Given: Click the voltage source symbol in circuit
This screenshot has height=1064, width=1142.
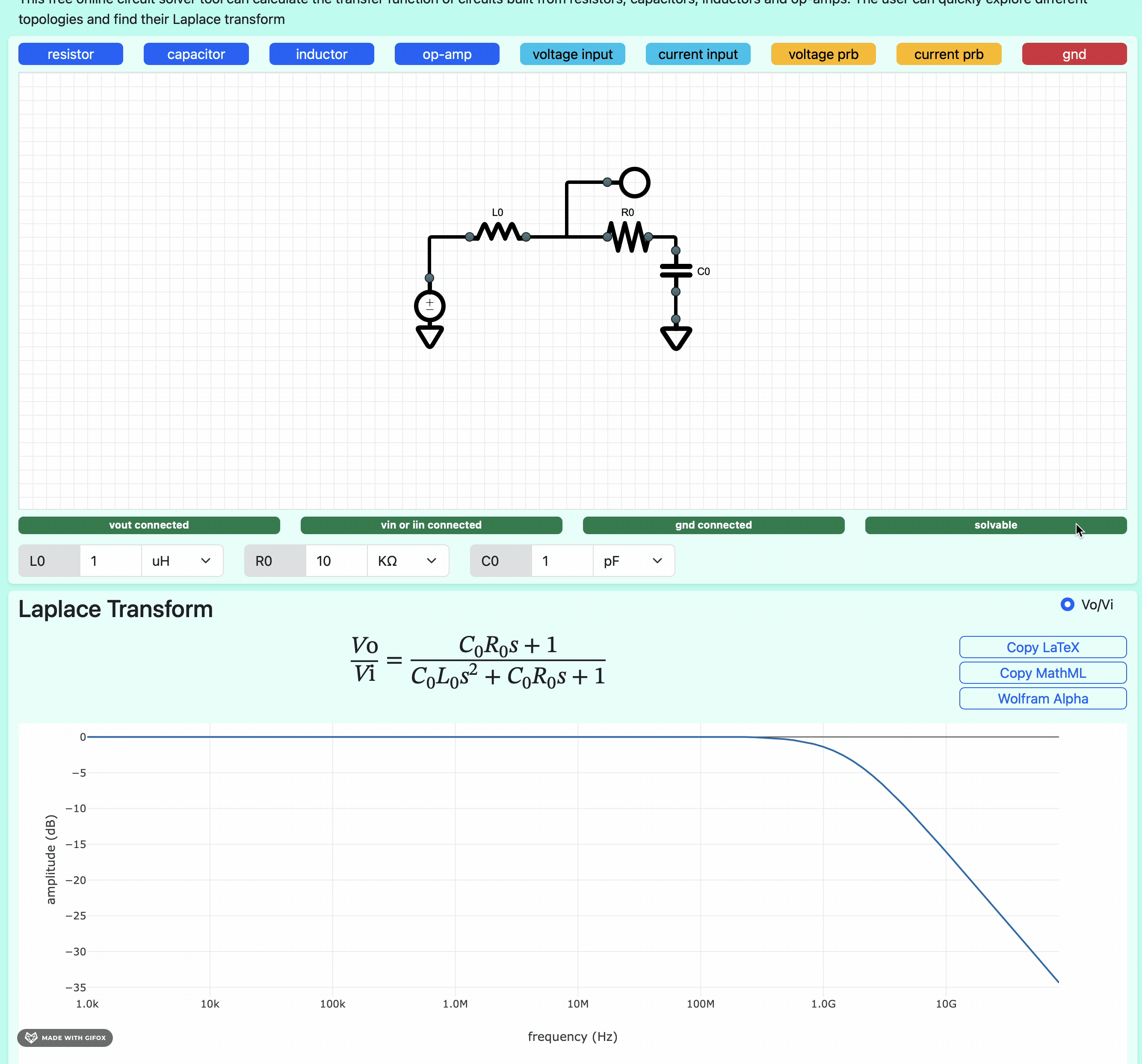Looking at the screenshot, I should [x=429, y=306].
